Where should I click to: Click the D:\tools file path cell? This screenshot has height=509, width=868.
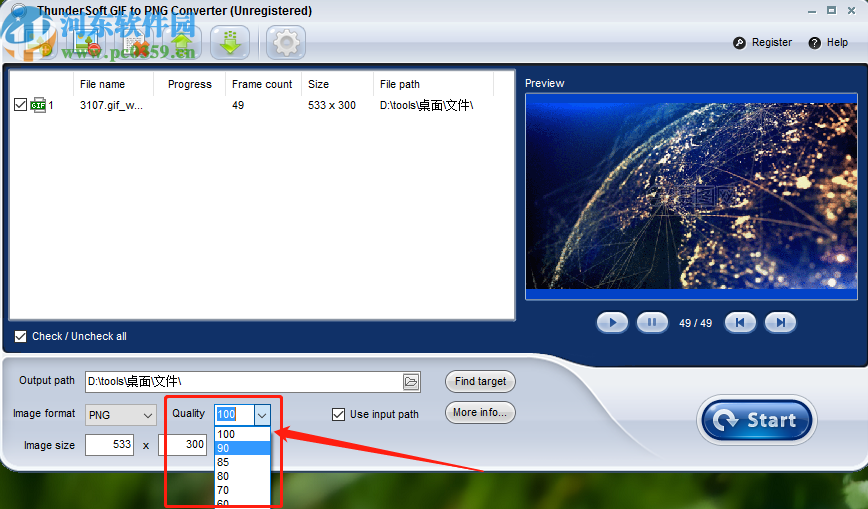pyautogui.click(x=426, y=105)
